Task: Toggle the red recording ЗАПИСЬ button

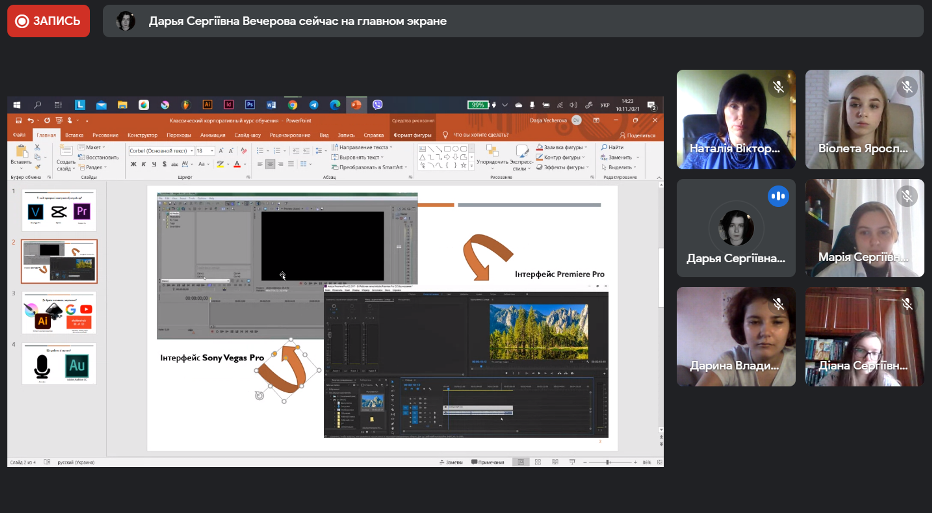Action: pyautogui.click(x=48, y=20)
